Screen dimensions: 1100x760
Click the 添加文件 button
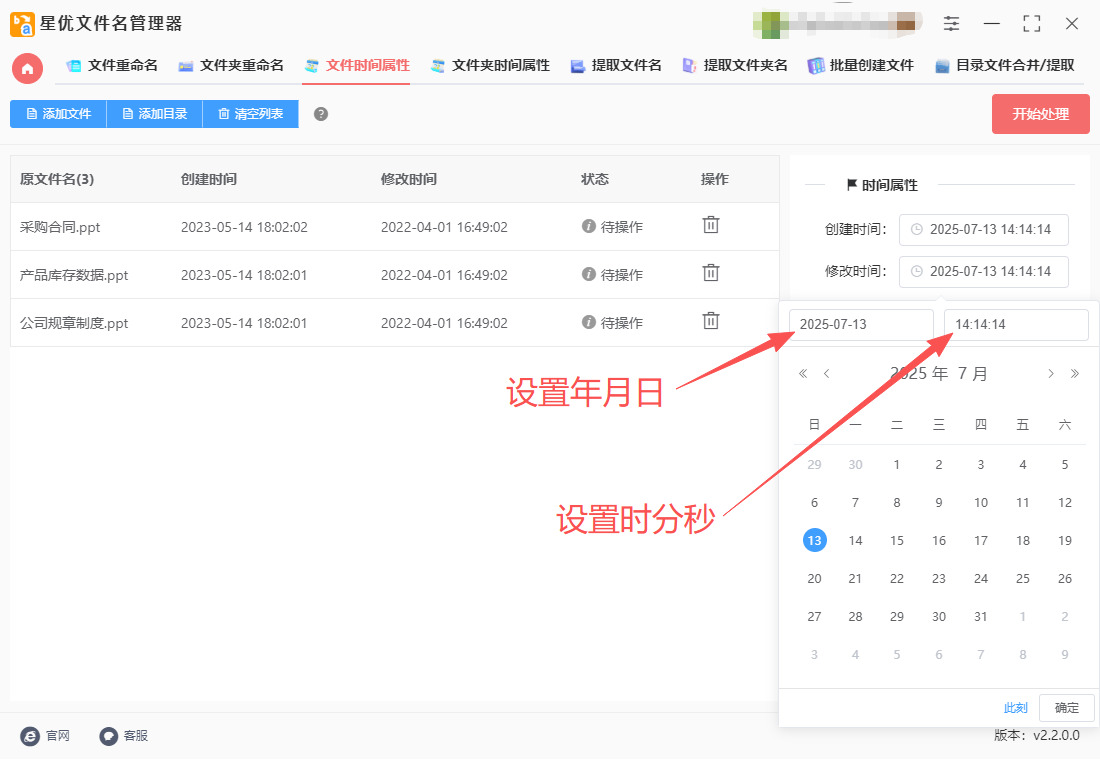point(58,114)
